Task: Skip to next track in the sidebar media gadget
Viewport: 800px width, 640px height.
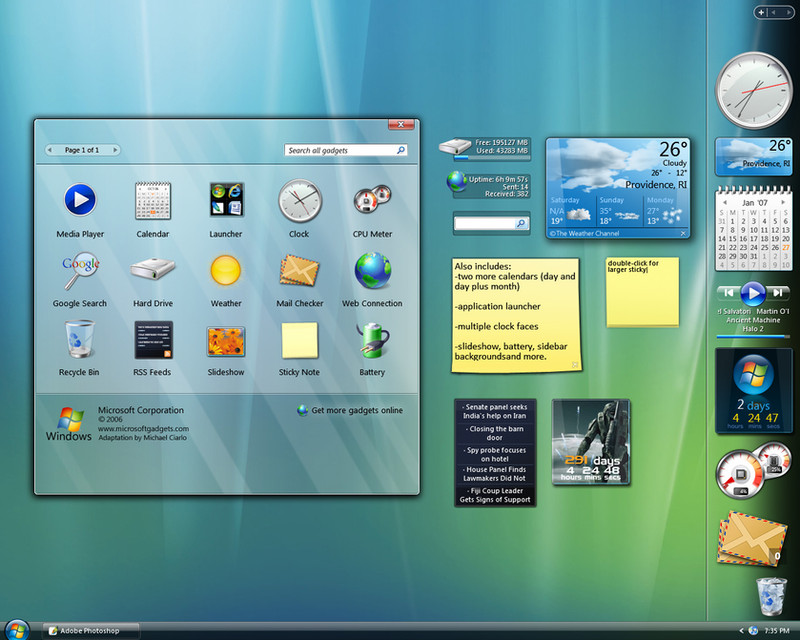Action: (778, 293)
